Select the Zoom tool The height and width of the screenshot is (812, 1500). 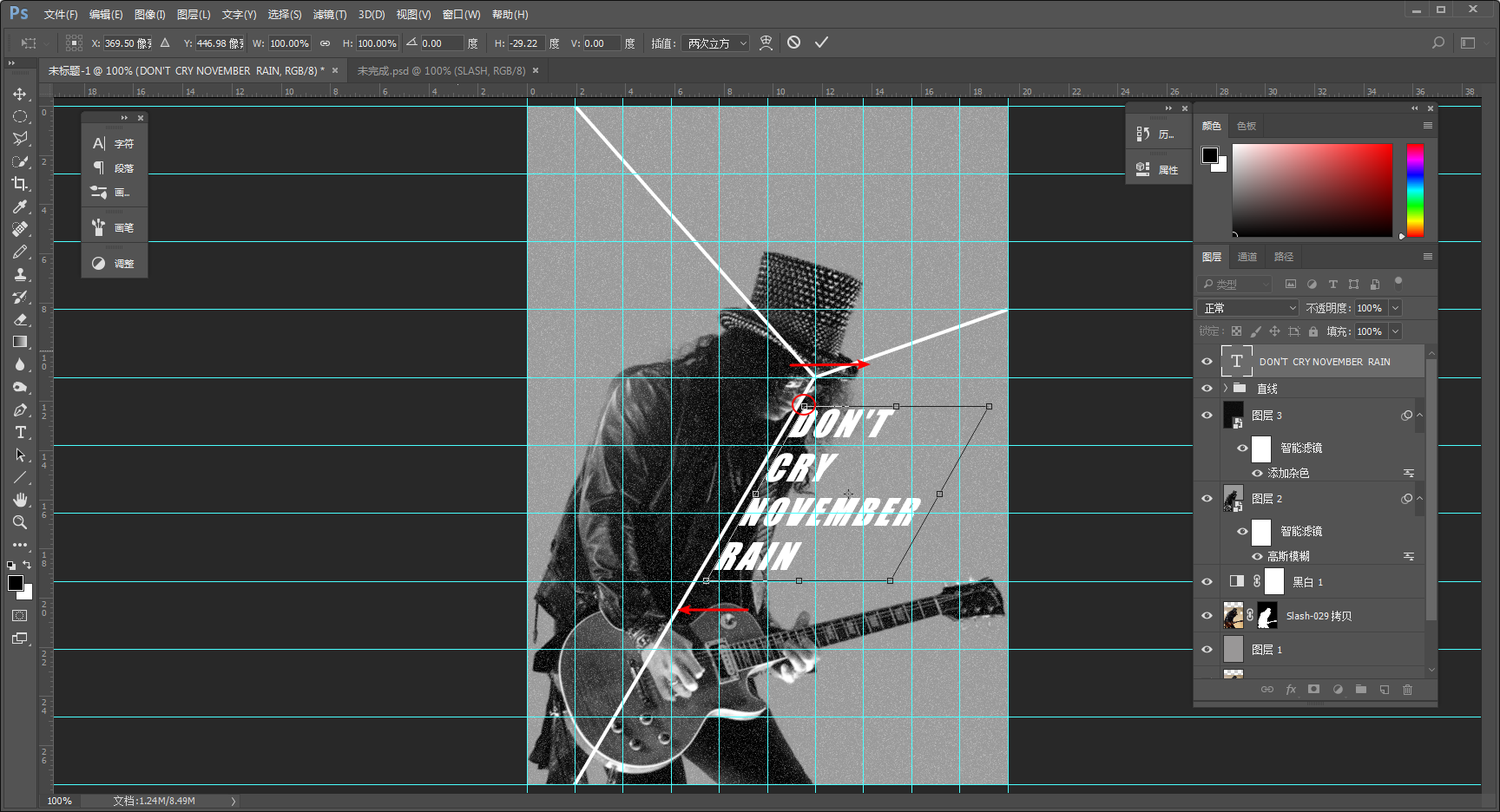coord(20,522)
